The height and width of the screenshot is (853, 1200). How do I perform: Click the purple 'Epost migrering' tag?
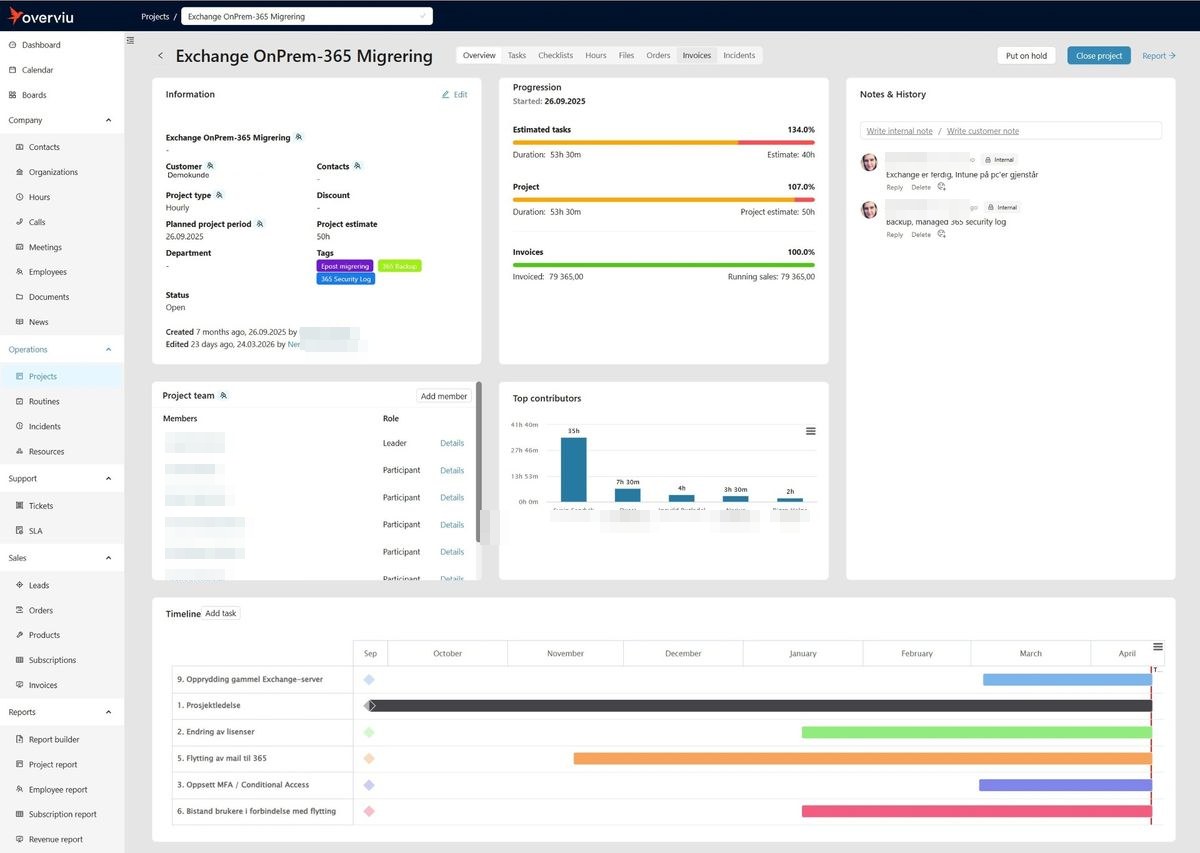(x=345, y=266)
